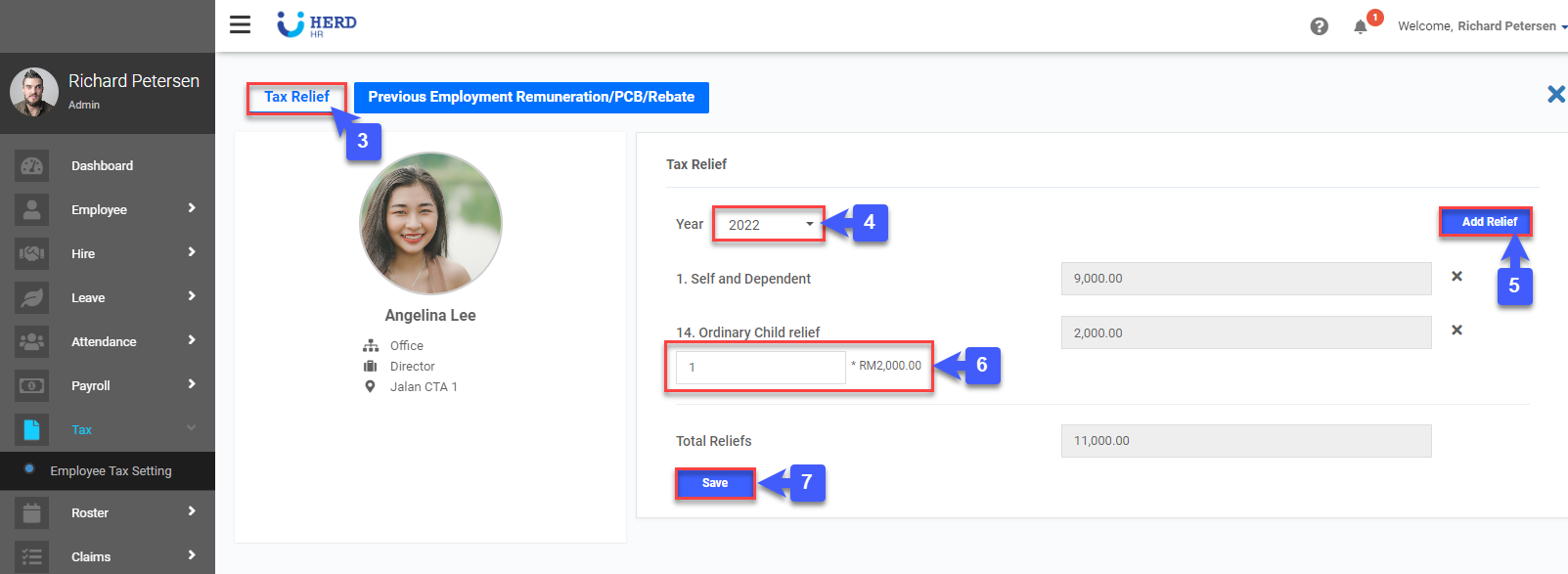This screenshot has width=1568, height=574.
Task: Select Employee Tax Setting in sidebar
Action: pyautogui.click(x=111, y=471)
